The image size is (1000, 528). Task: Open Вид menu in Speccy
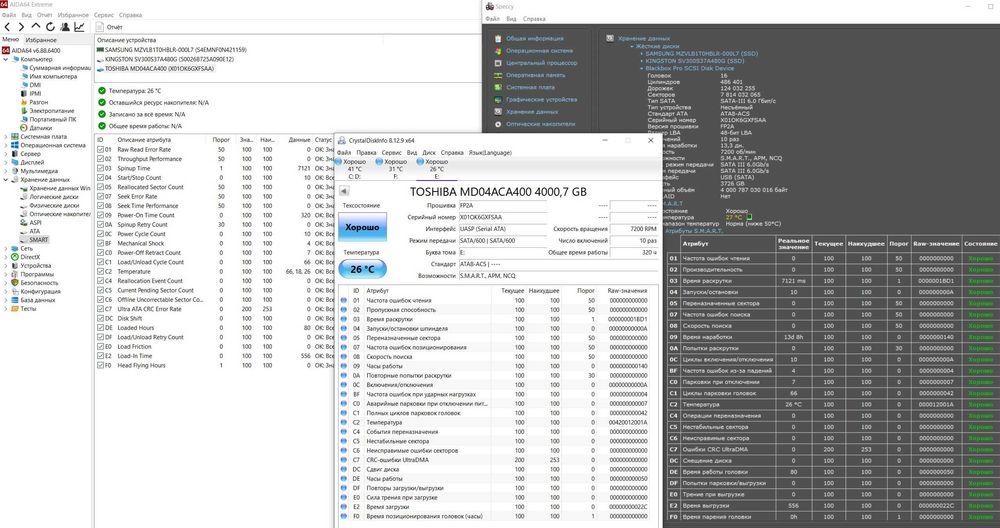[x=511, y=19]
